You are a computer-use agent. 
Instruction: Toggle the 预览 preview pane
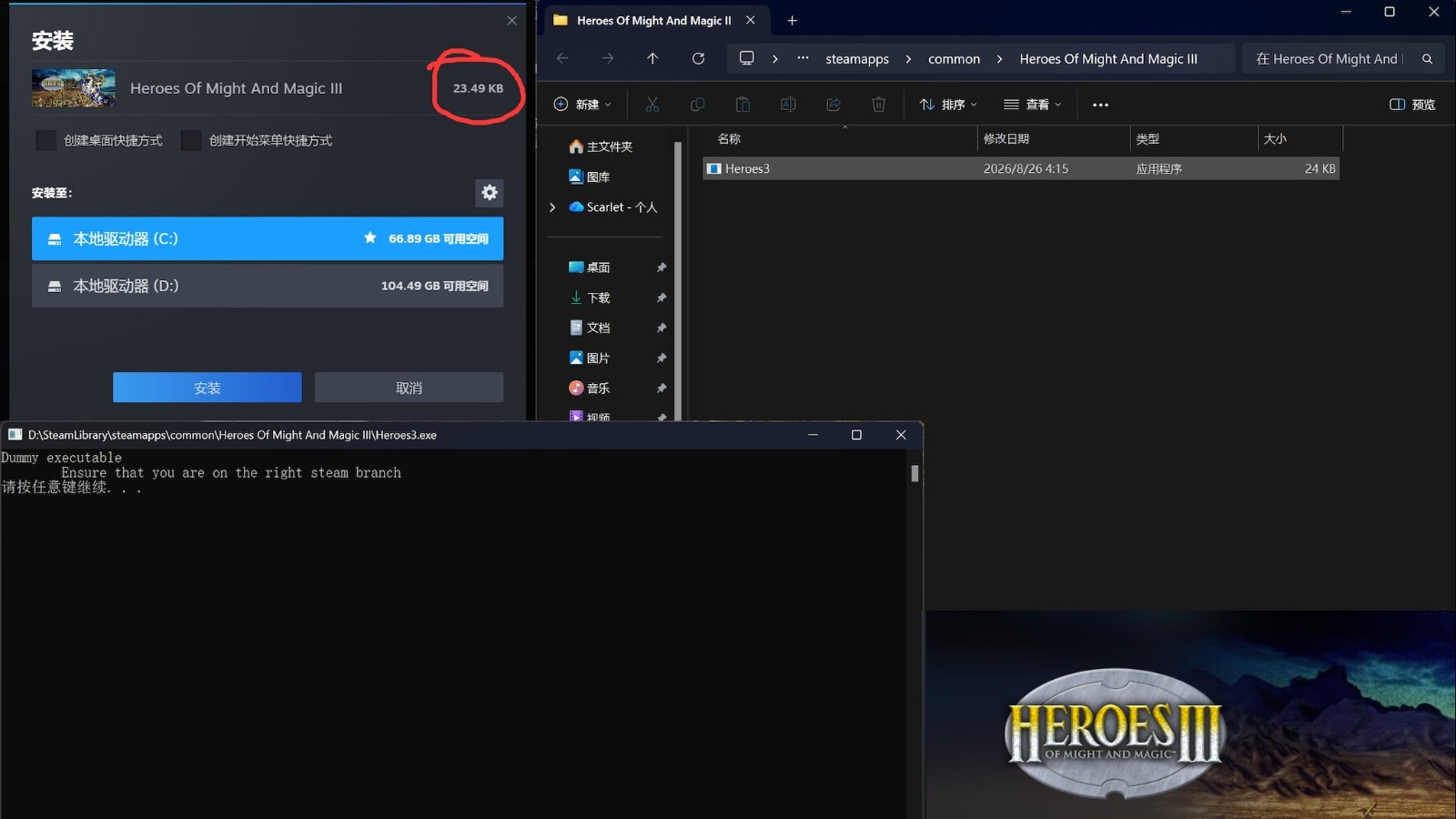click(1412, 105)
